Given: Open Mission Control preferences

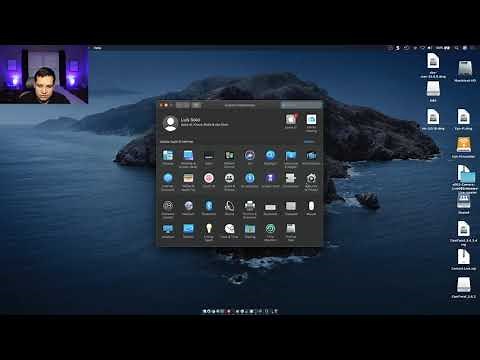Looking at the screenshot, I should pos(229,158).
